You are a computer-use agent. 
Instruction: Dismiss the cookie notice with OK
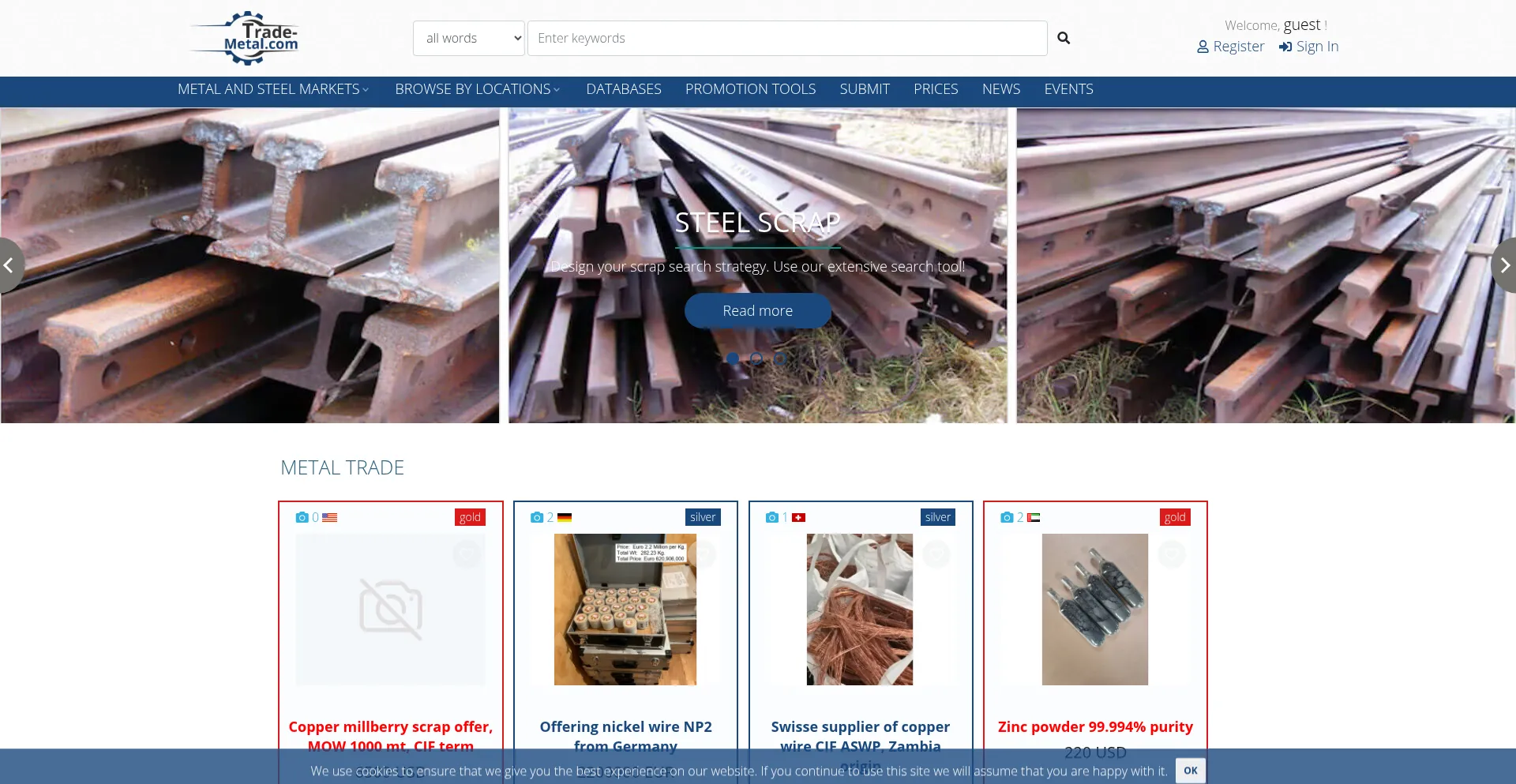coord(1190,771)
